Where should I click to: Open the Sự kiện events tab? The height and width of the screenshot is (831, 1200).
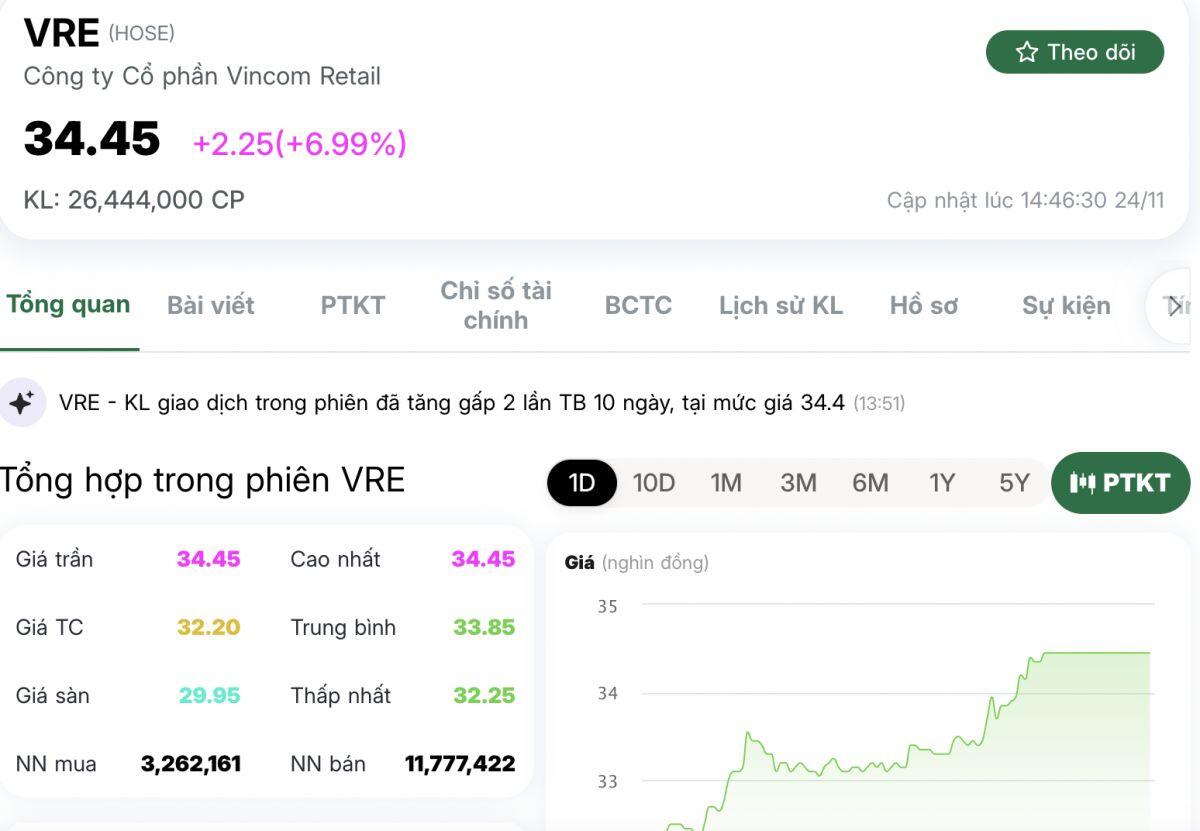pos(1066,305)
